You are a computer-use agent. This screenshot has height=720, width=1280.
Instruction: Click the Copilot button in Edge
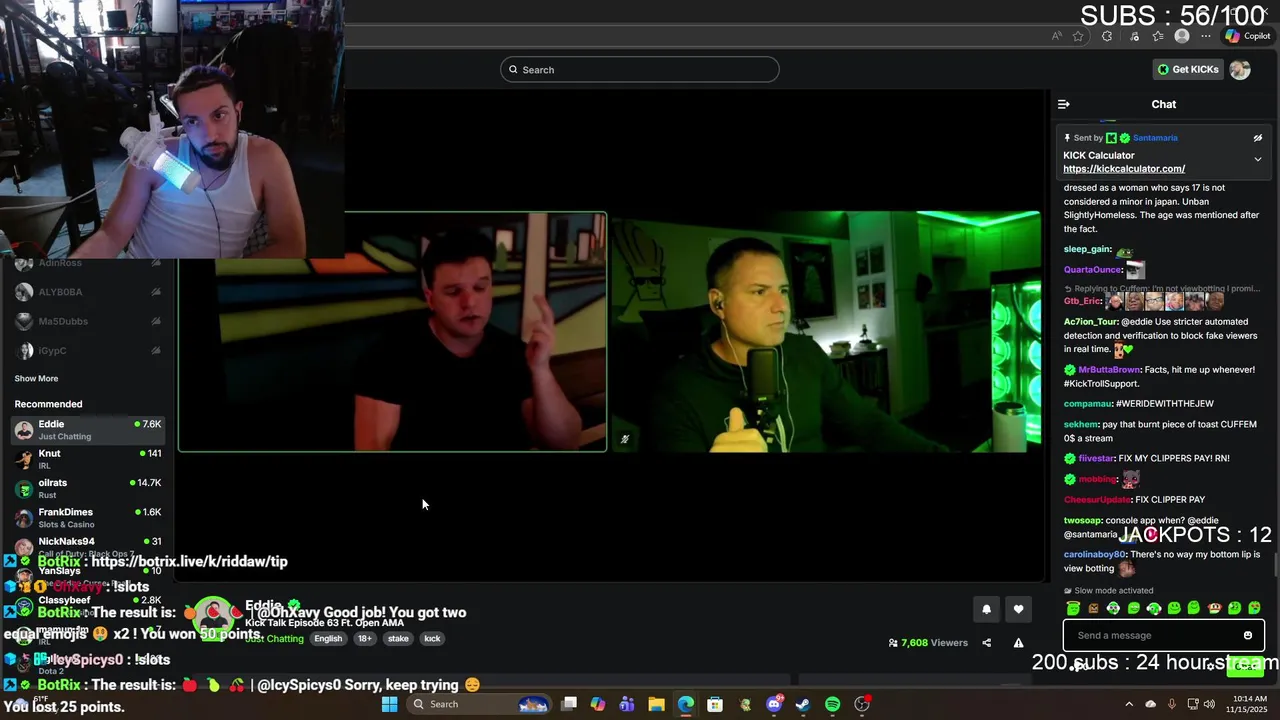pos(1247,36)
